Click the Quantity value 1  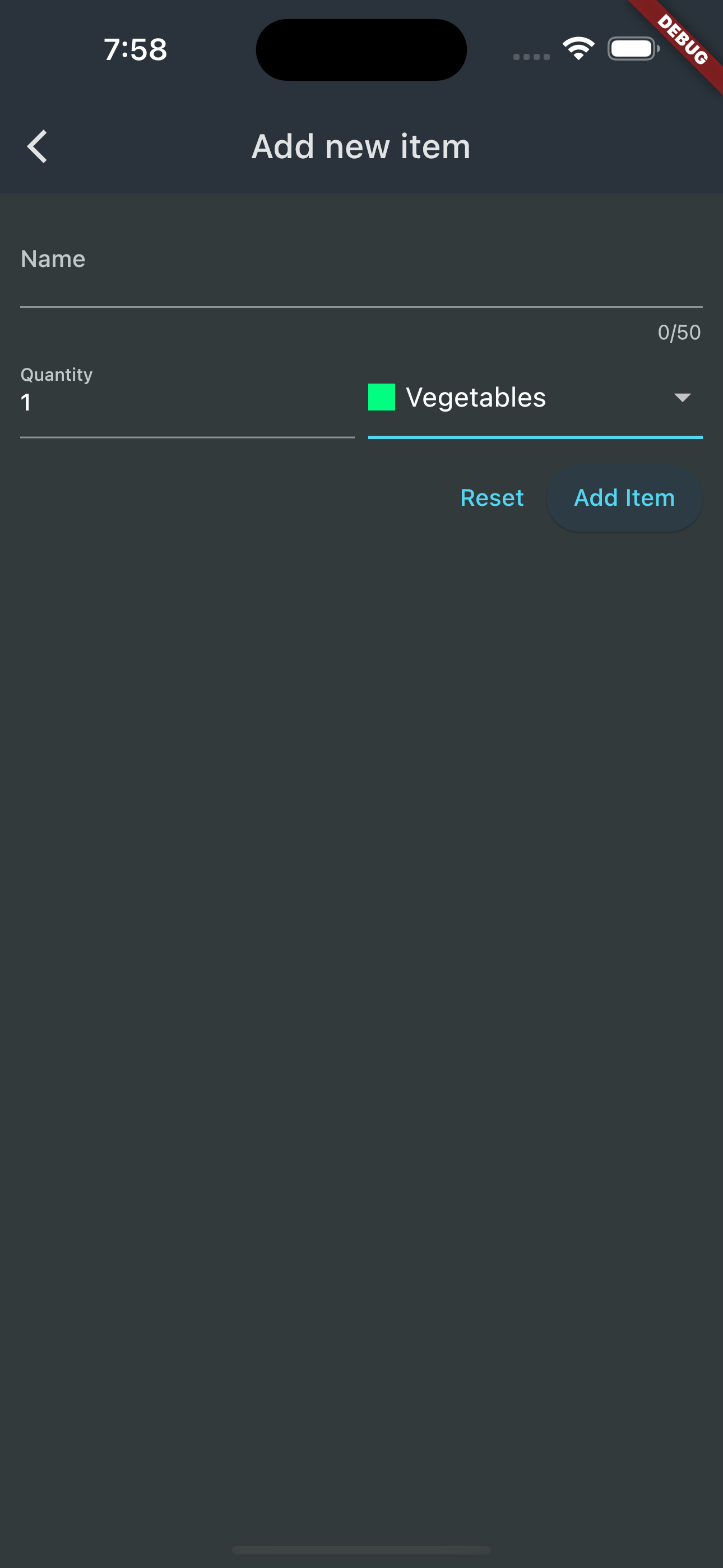pyautogui.click(x=26, y=402)
